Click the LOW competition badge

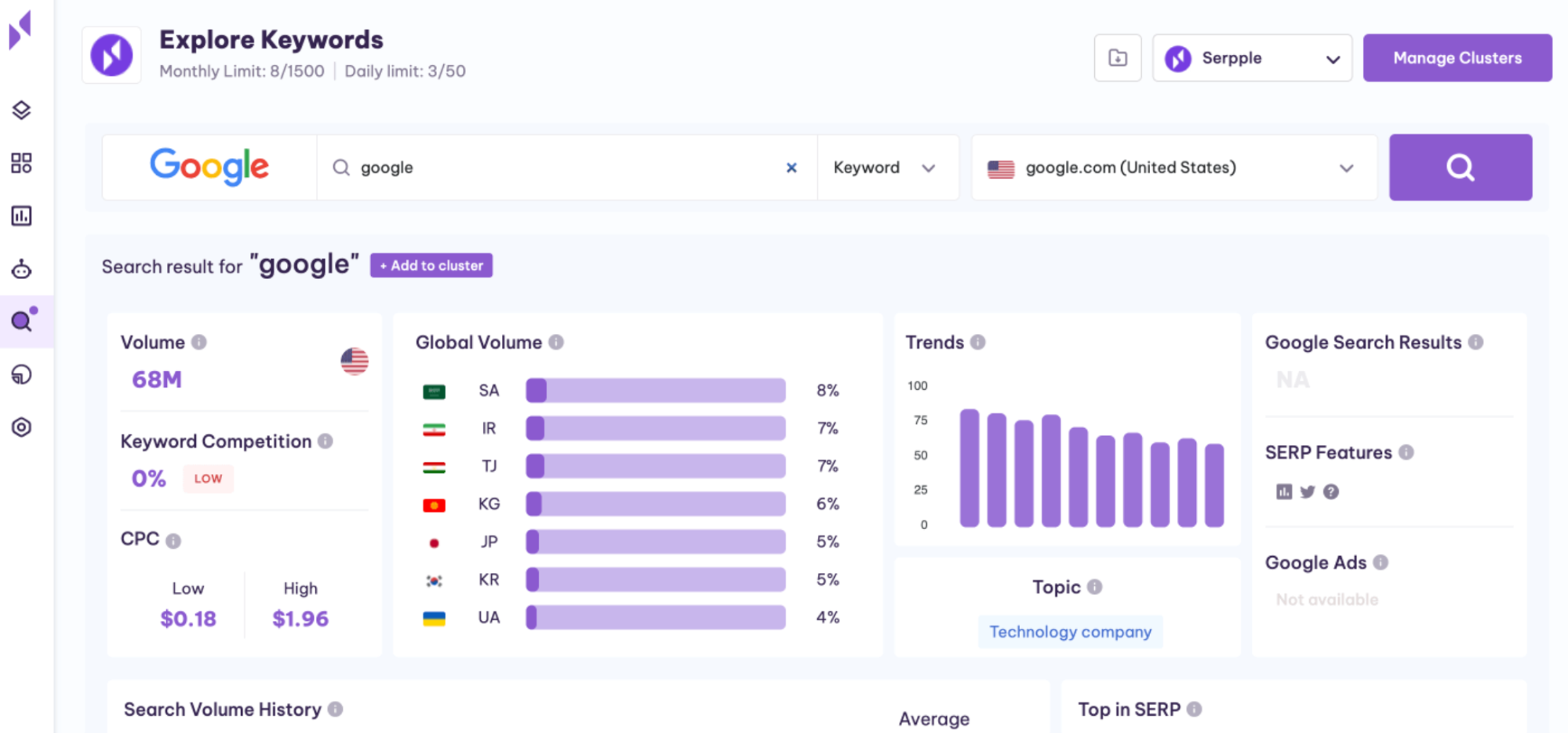[208, 479]
